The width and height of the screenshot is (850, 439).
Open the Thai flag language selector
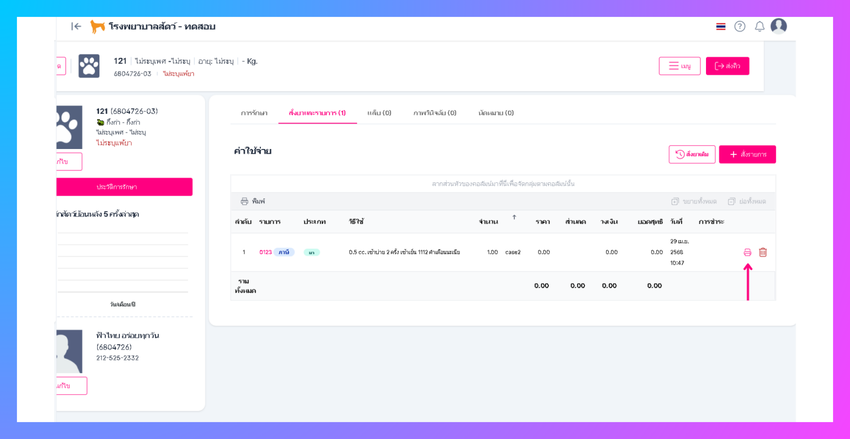coord(720,27)
